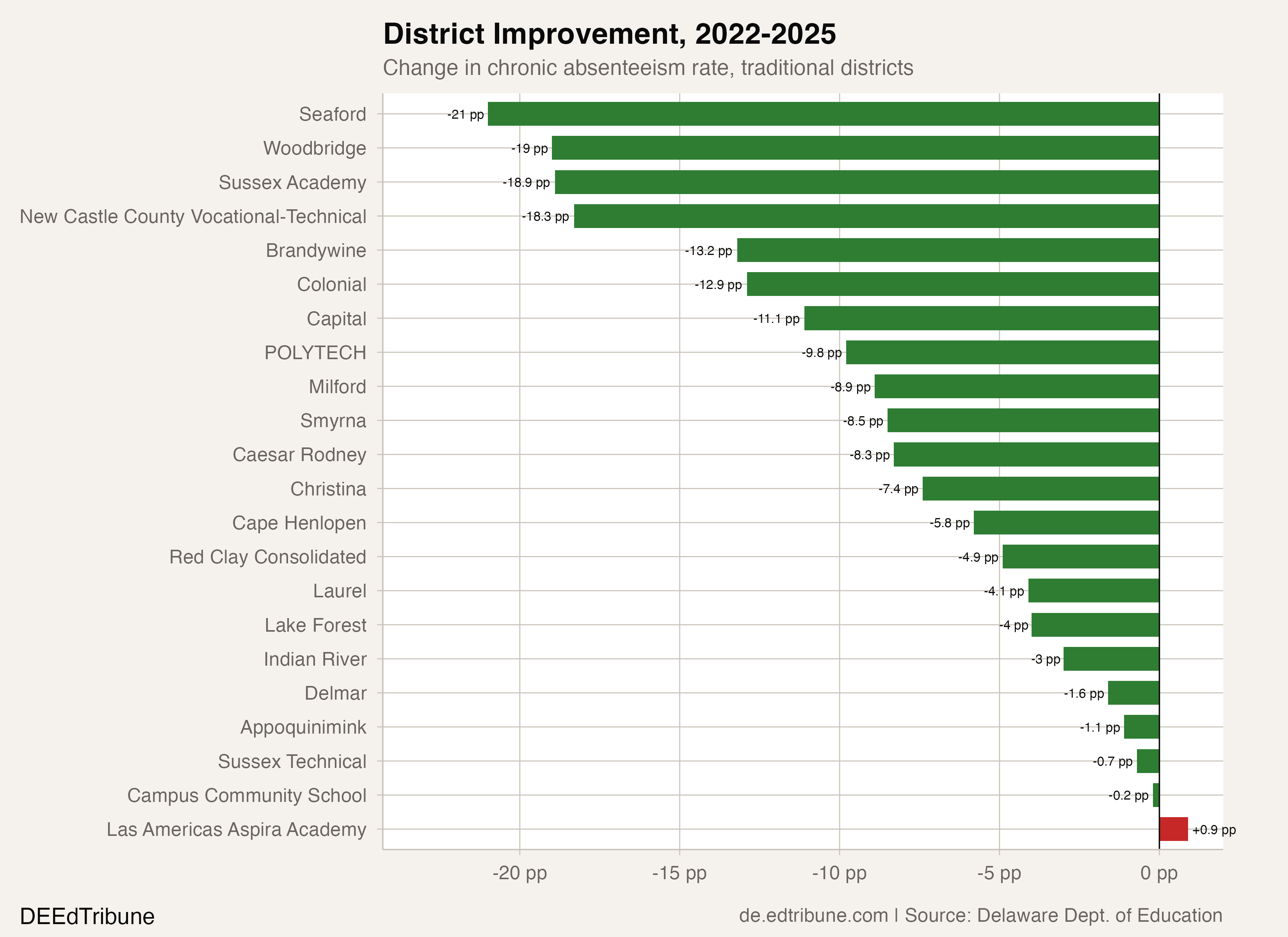Click the New Castle County Vocational-Technical label
Image resolution: width=1288 pixels, height=937 pixels.
click(193, 217)
